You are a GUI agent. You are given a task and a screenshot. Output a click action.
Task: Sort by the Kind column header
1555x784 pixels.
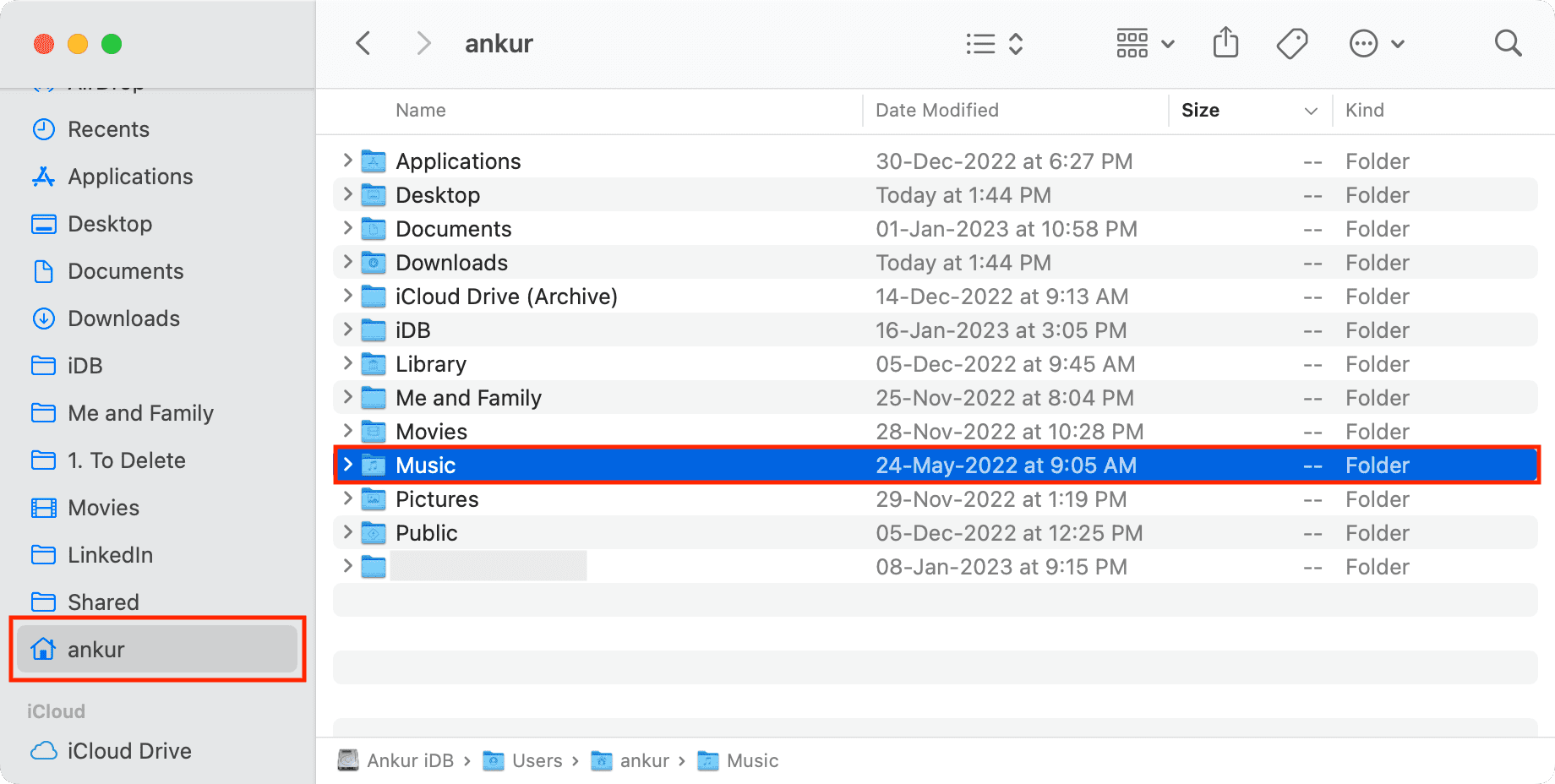pos(1365,111)
